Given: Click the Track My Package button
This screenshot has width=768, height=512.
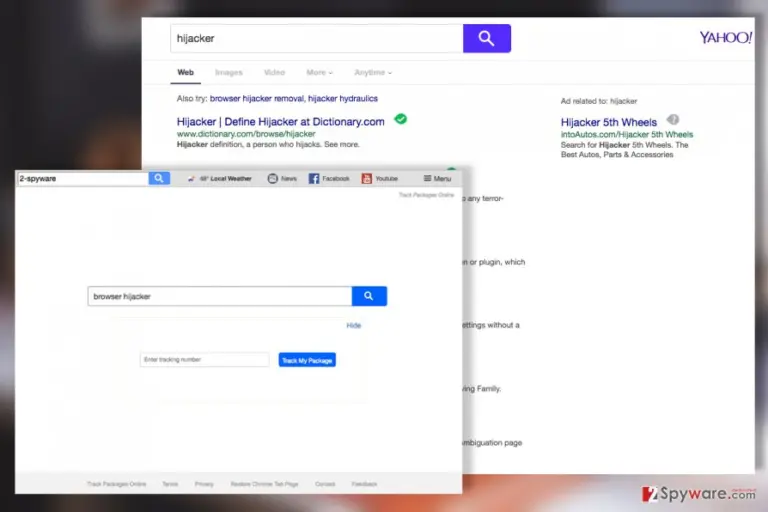Looking at the screenshot, I should coord(307,360).
